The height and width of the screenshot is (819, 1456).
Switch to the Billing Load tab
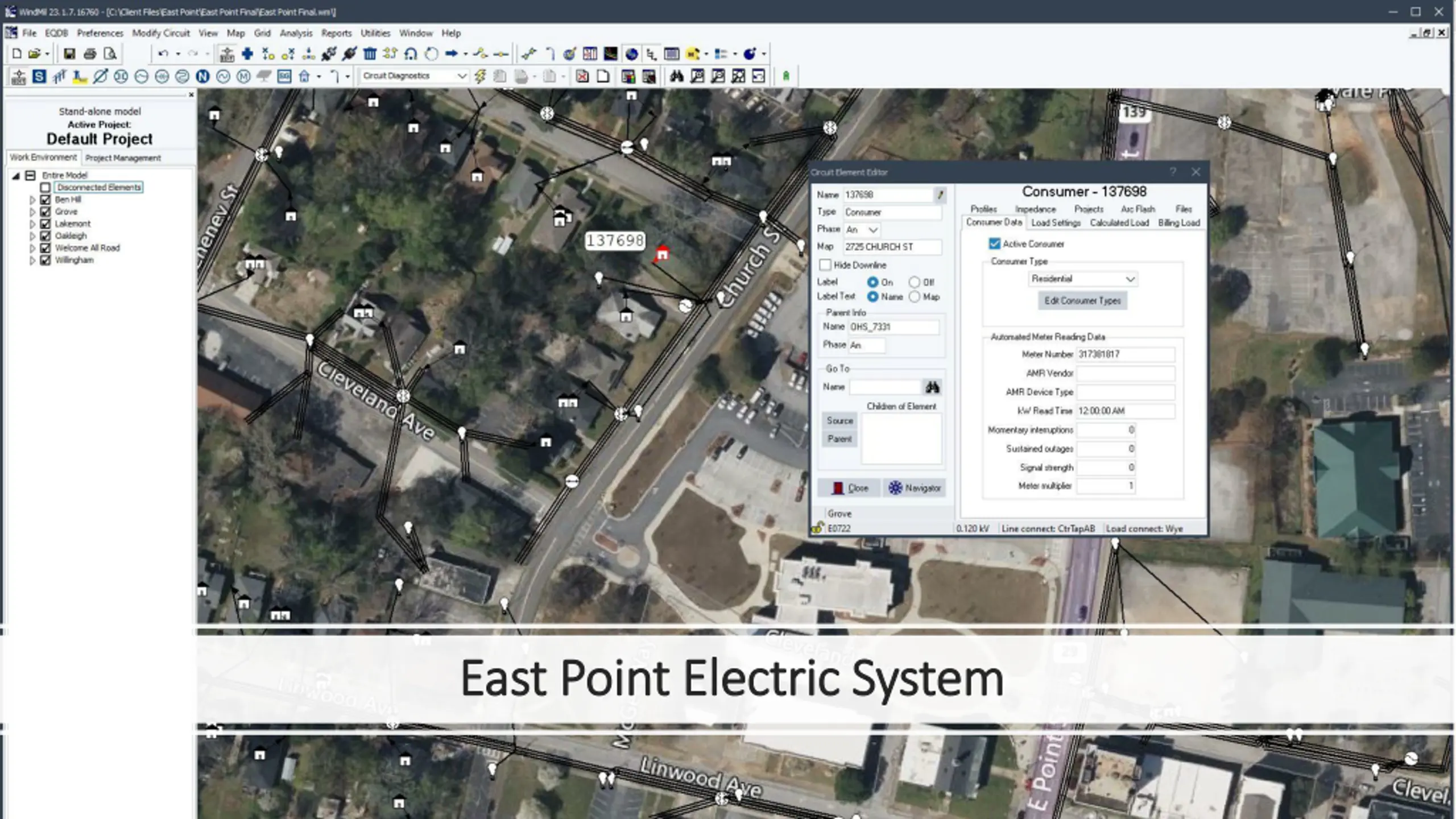pyautogui.click(x=1178, y=223)
